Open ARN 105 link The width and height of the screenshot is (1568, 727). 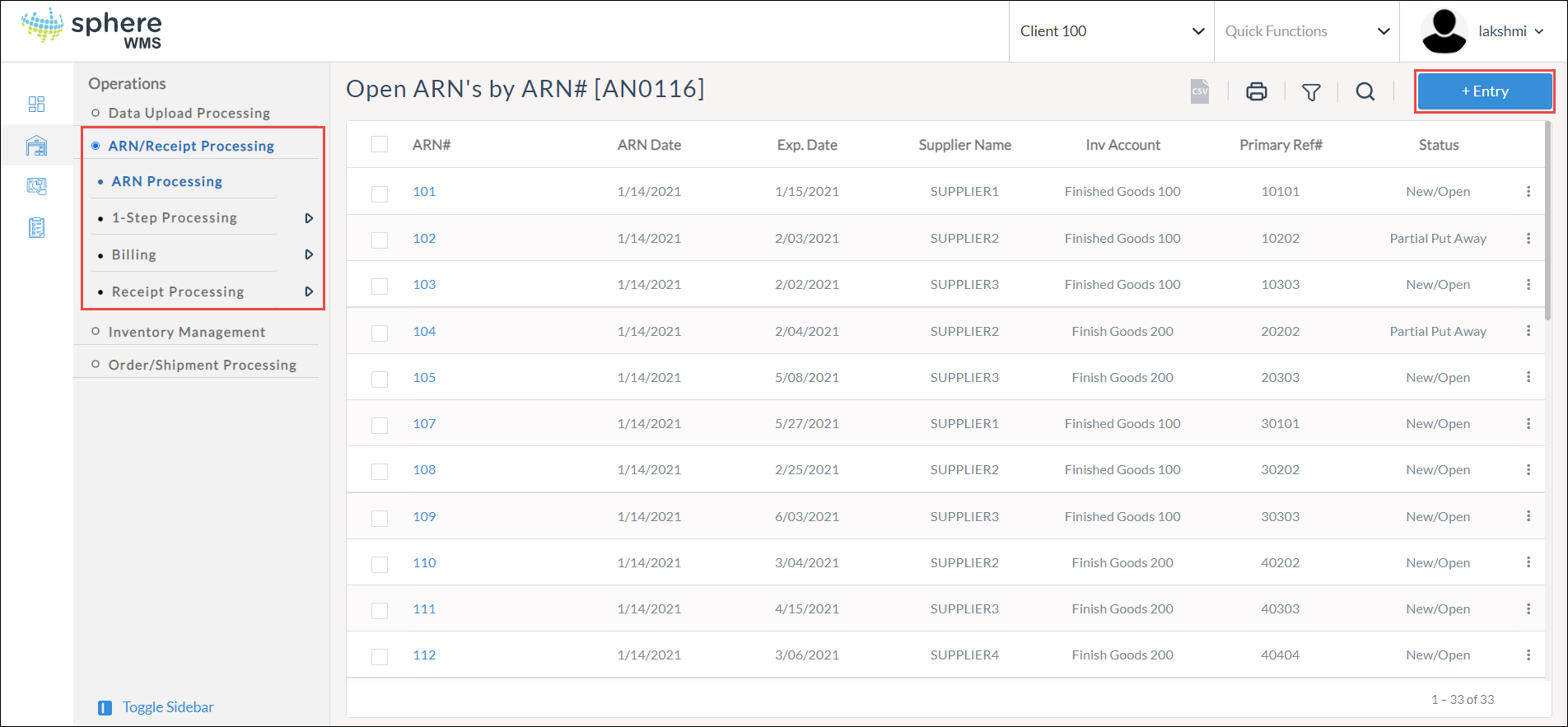[x=424, y=377]
